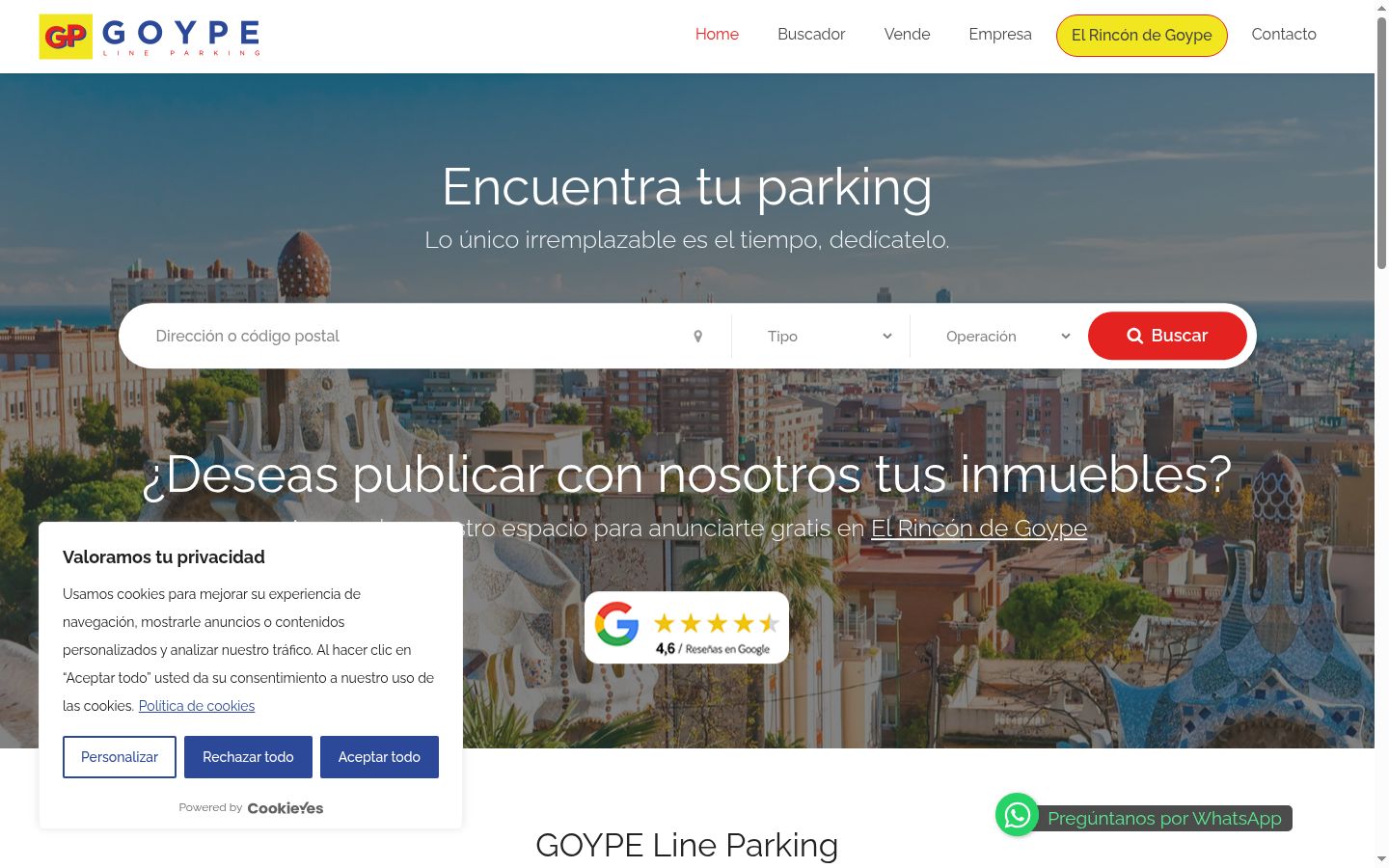Click '¿Deseas publicar con nosotros tus inmuebles?' heading
Viewport: 1389px width, 868px height.
(687, 475)
